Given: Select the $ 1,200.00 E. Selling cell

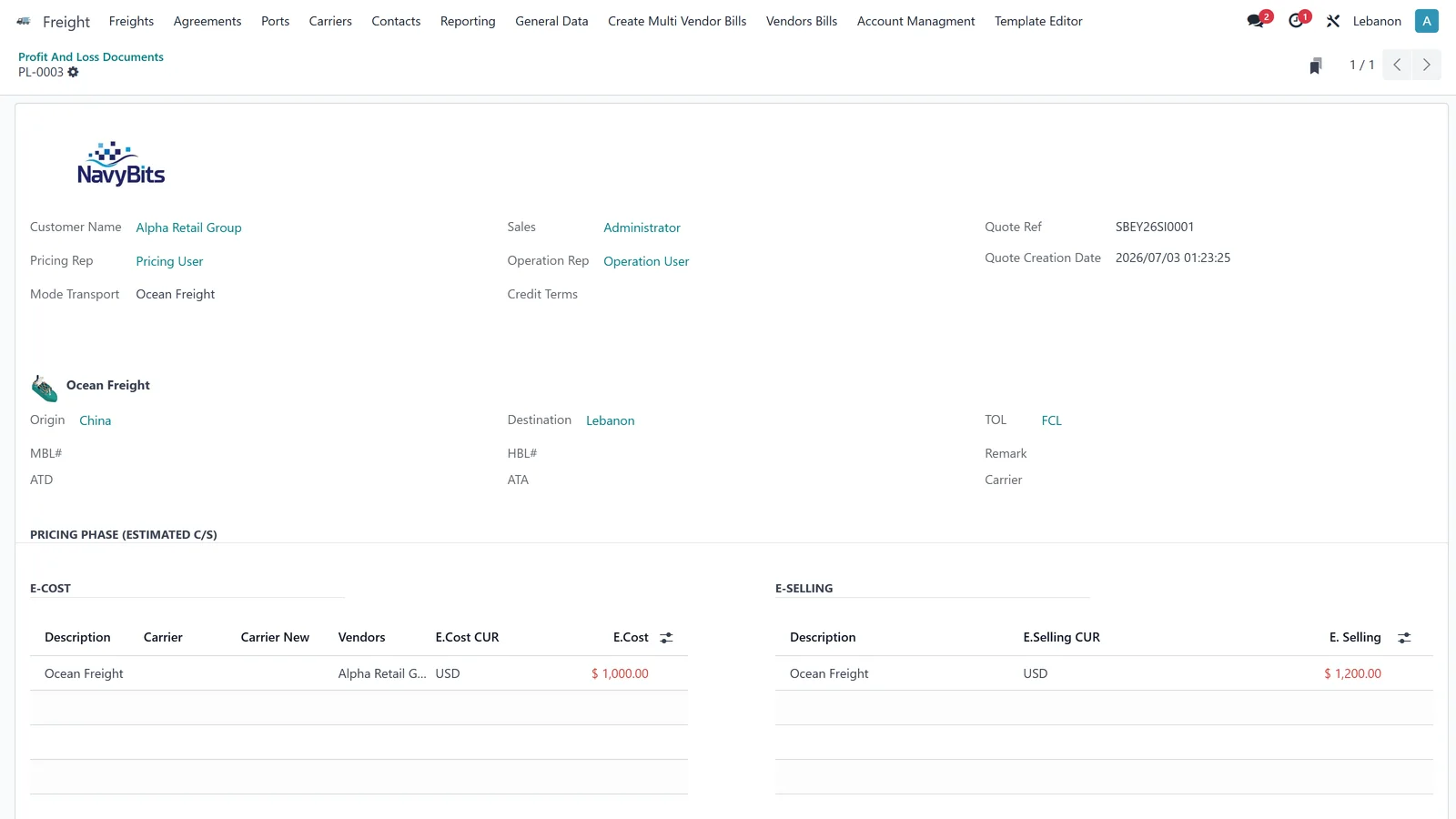Looking at the screenshot, I should pos(1352,673).
